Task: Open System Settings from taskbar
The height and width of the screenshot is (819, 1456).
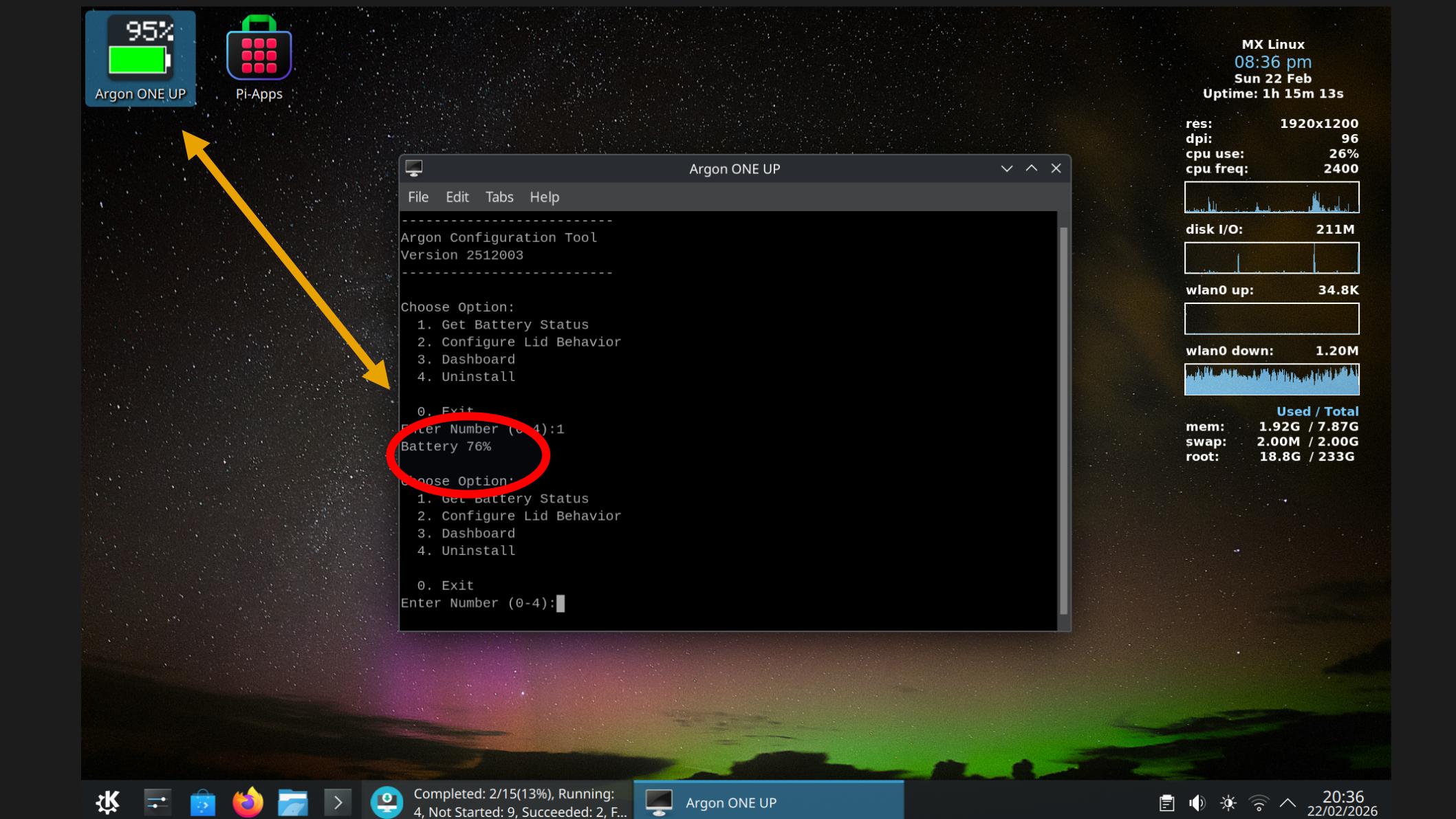Action: point(157,802)
